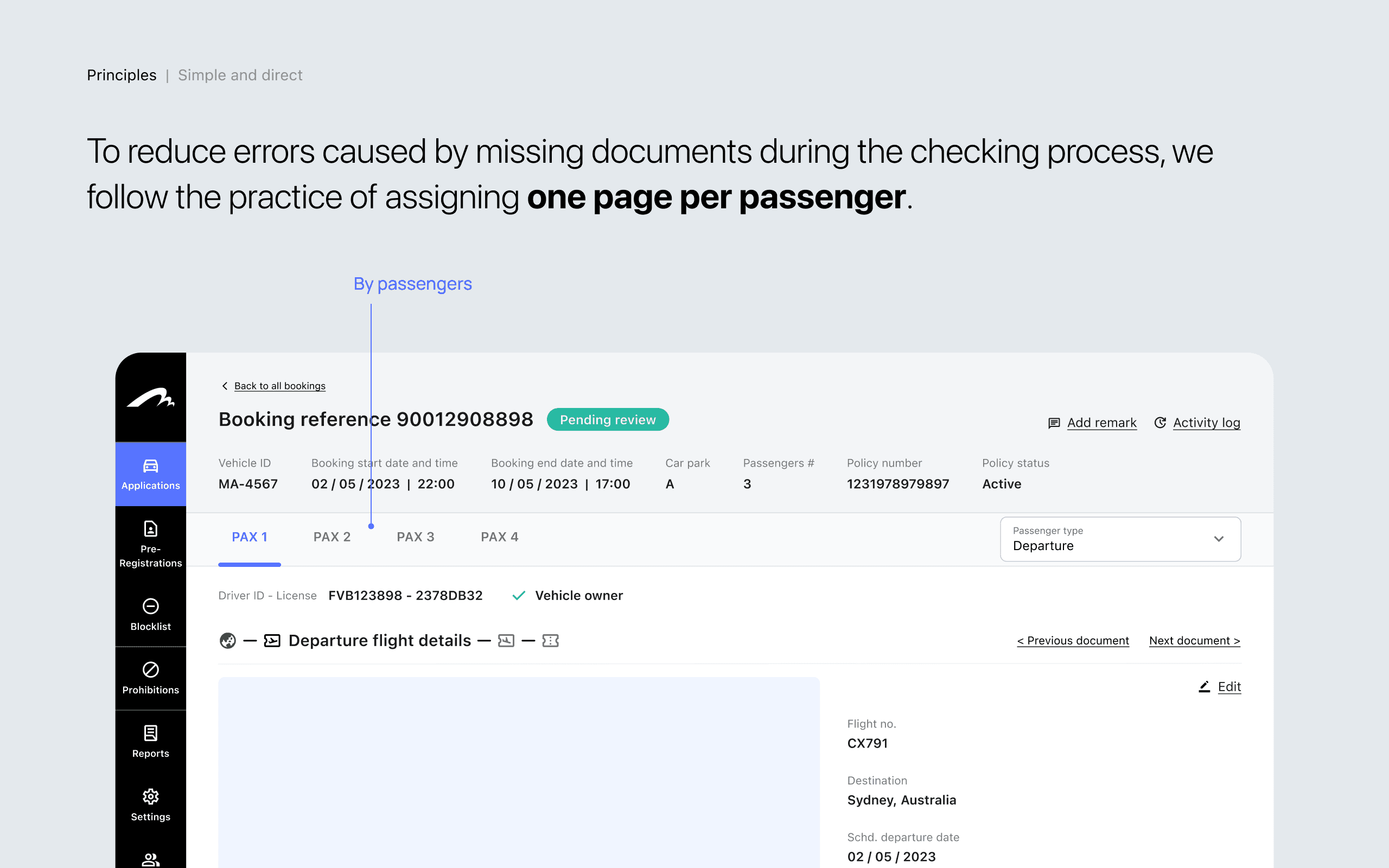
Task: Jump to the ticket document step icon
Action: click(550, 641)
